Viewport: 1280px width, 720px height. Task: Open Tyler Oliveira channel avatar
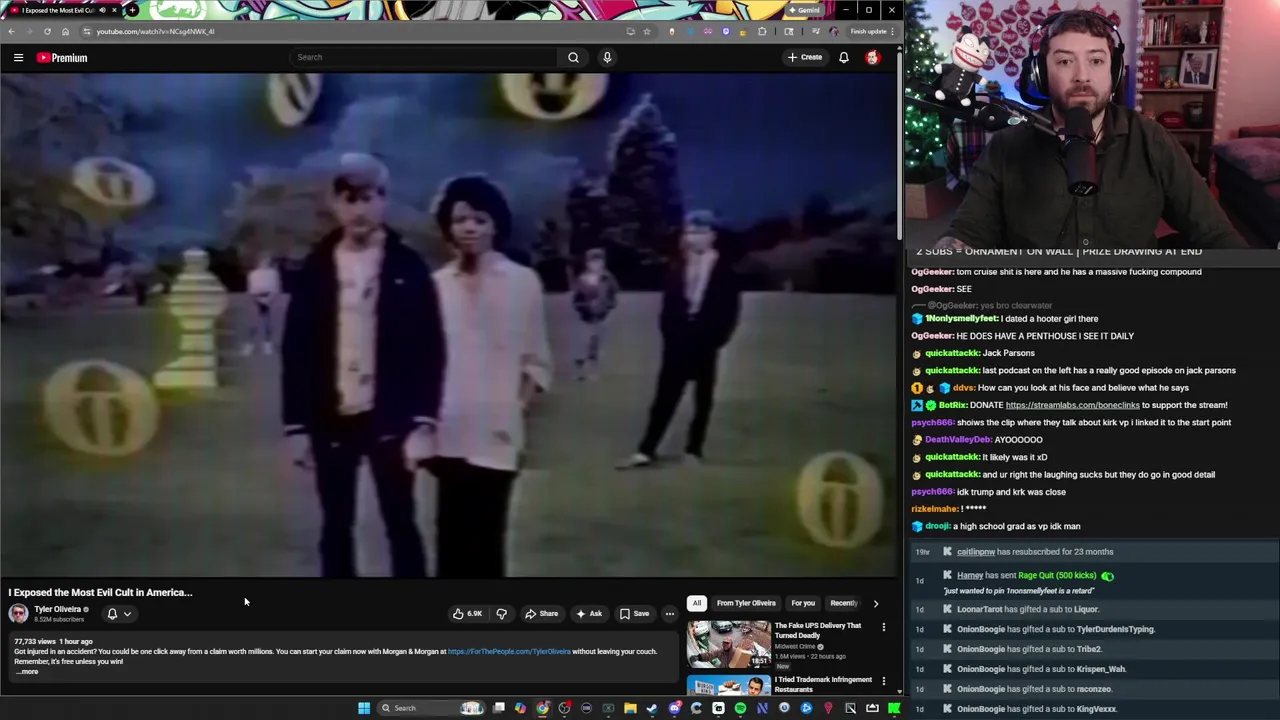pyautogui.click(x=19, y=613)
